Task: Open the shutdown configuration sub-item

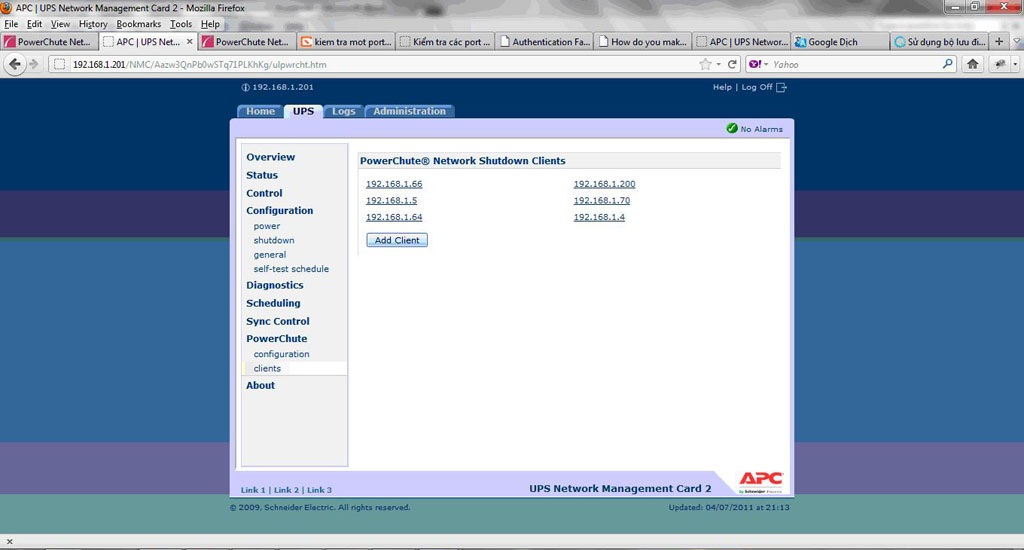Action: click(274, 240)
